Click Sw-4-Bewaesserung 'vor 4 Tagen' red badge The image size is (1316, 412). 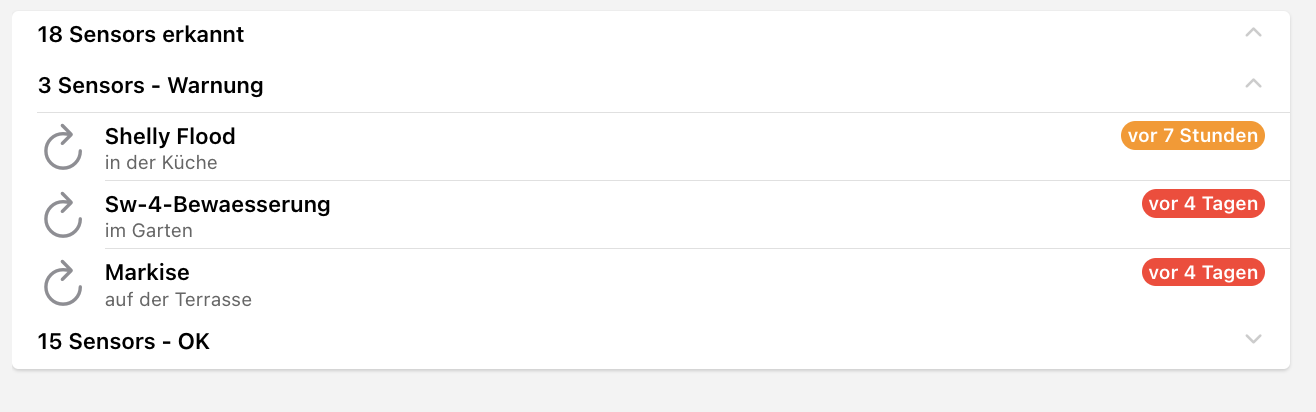click(1203, 204)
